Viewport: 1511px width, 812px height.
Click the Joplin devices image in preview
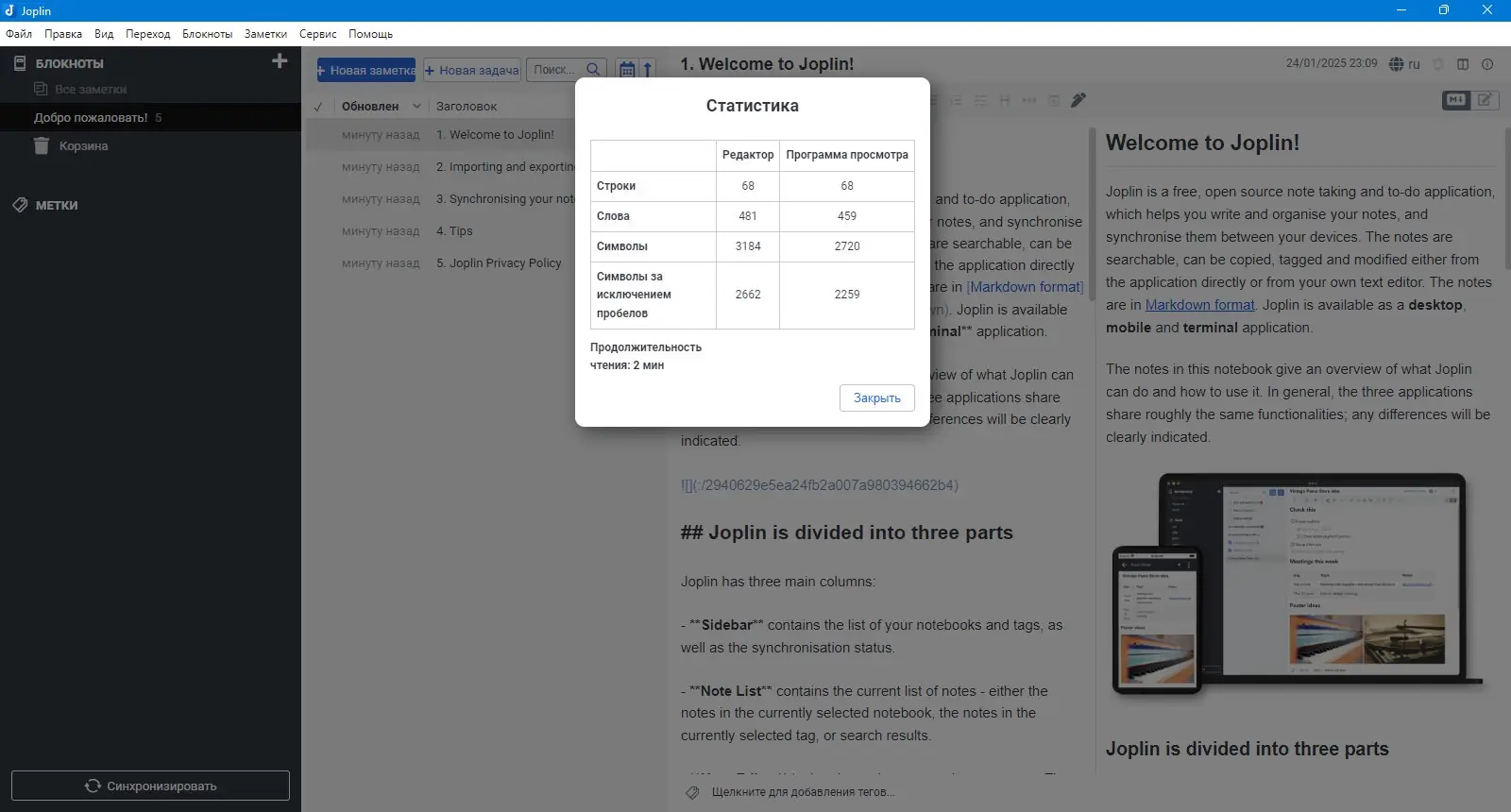click(x=1298, y=584)
